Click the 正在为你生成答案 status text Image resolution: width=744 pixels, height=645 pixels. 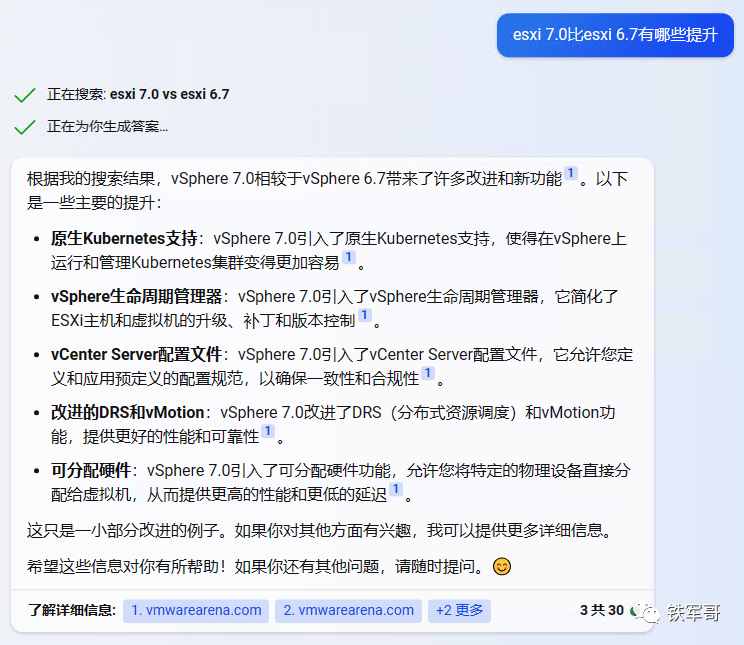[x=107, y=127]
